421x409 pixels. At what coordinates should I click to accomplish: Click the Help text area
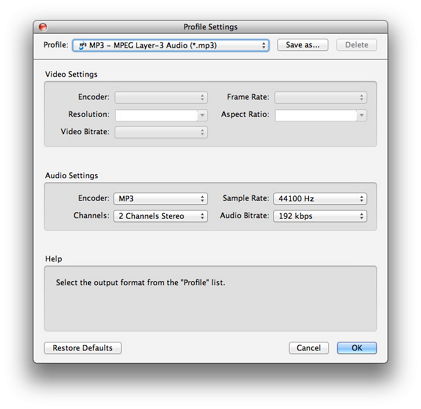pos(210,298)
